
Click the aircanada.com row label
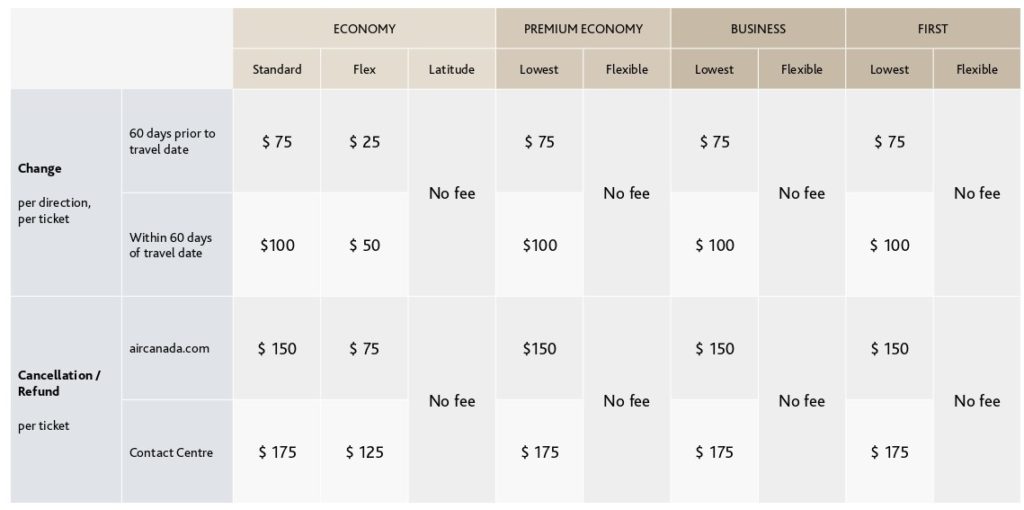pyautogui.click(x=169, y=349)
